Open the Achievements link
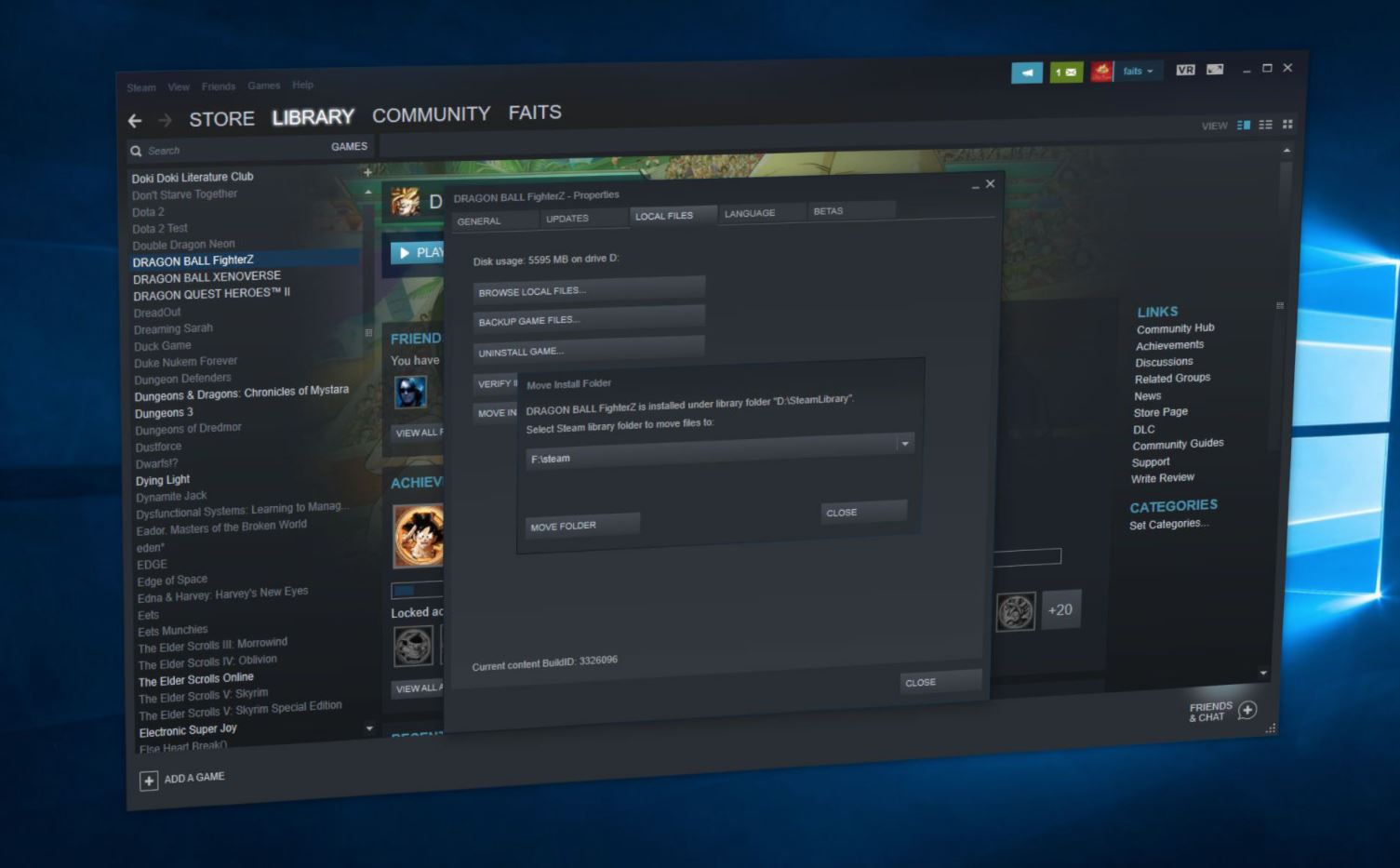1400x868 pixels. (x=1169, y=345)
